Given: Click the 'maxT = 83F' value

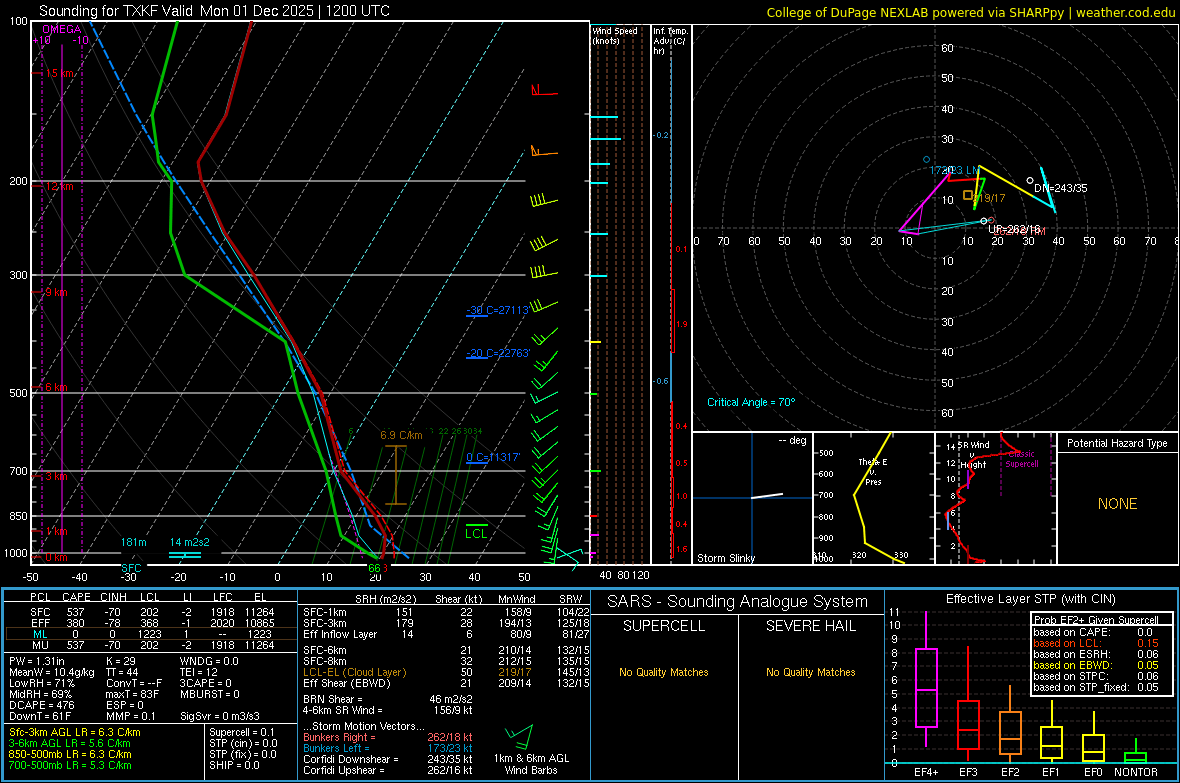Looking at the screenshot, I should 132,694.
